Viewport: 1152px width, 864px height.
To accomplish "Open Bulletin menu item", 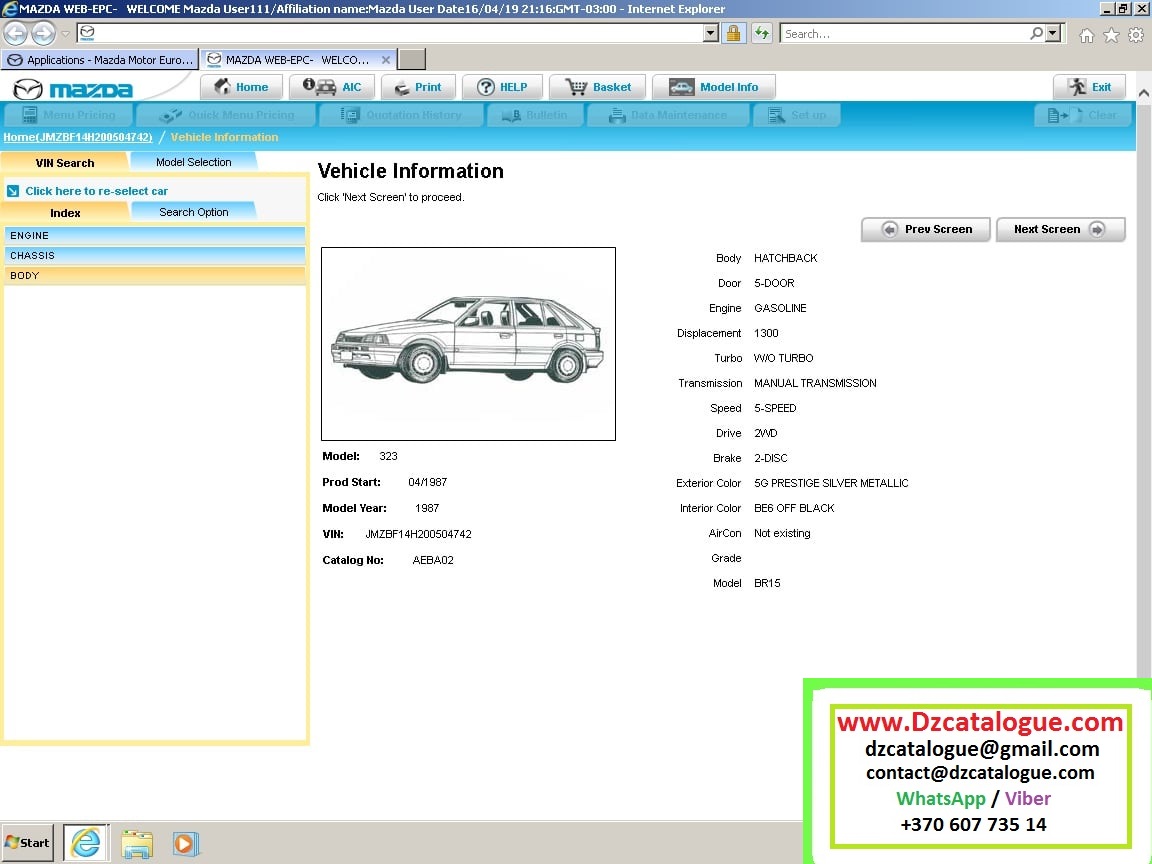I will tap(535, 115).
